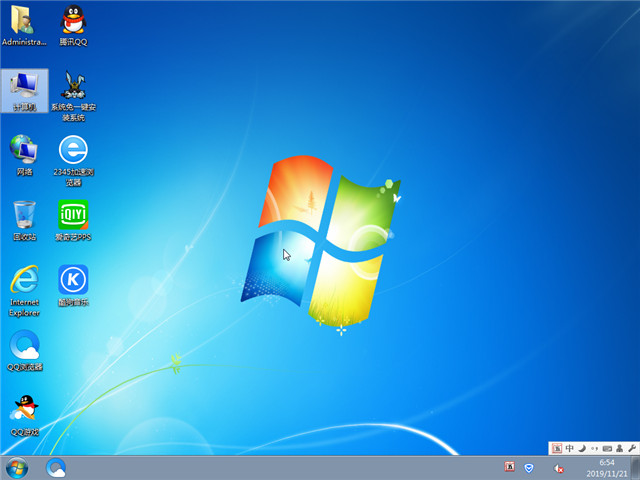Open IME settings wrench icon
This screenshot has height=480, width=640.
632,449
